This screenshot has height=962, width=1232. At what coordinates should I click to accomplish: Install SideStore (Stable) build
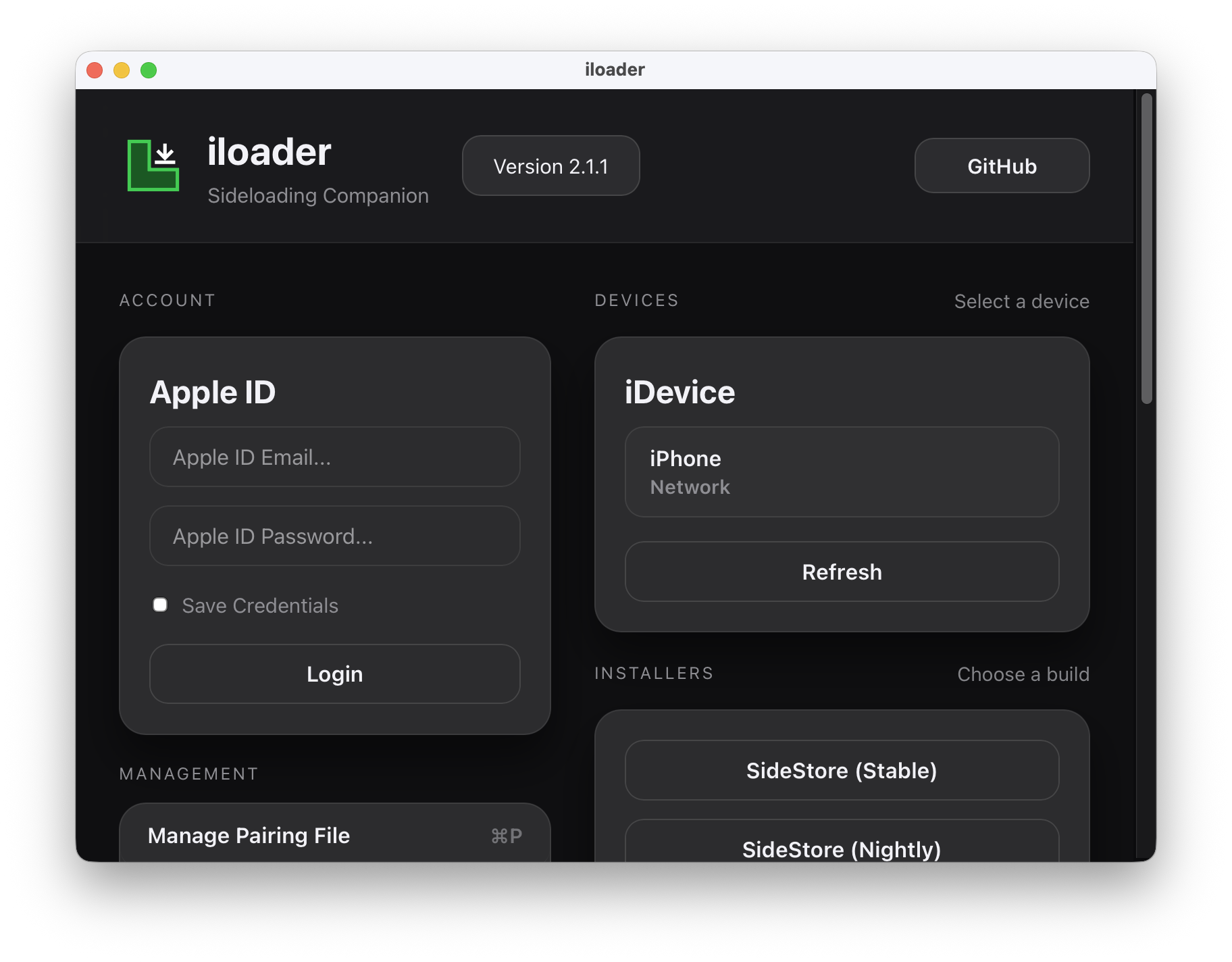[841, 771]
